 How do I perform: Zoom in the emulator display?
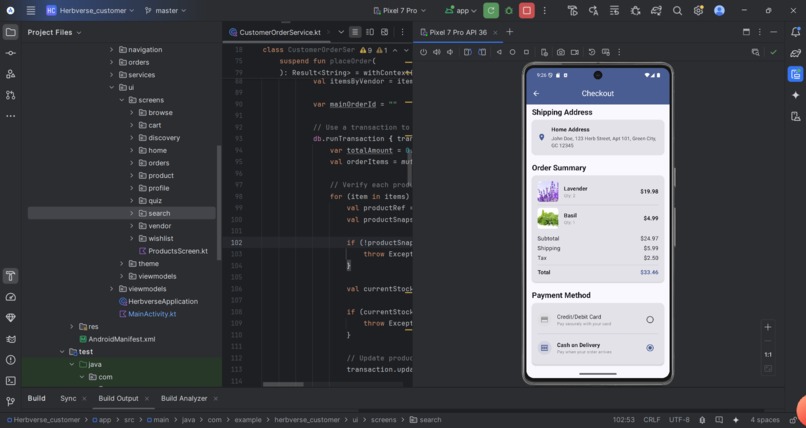[x=768, y=327]
